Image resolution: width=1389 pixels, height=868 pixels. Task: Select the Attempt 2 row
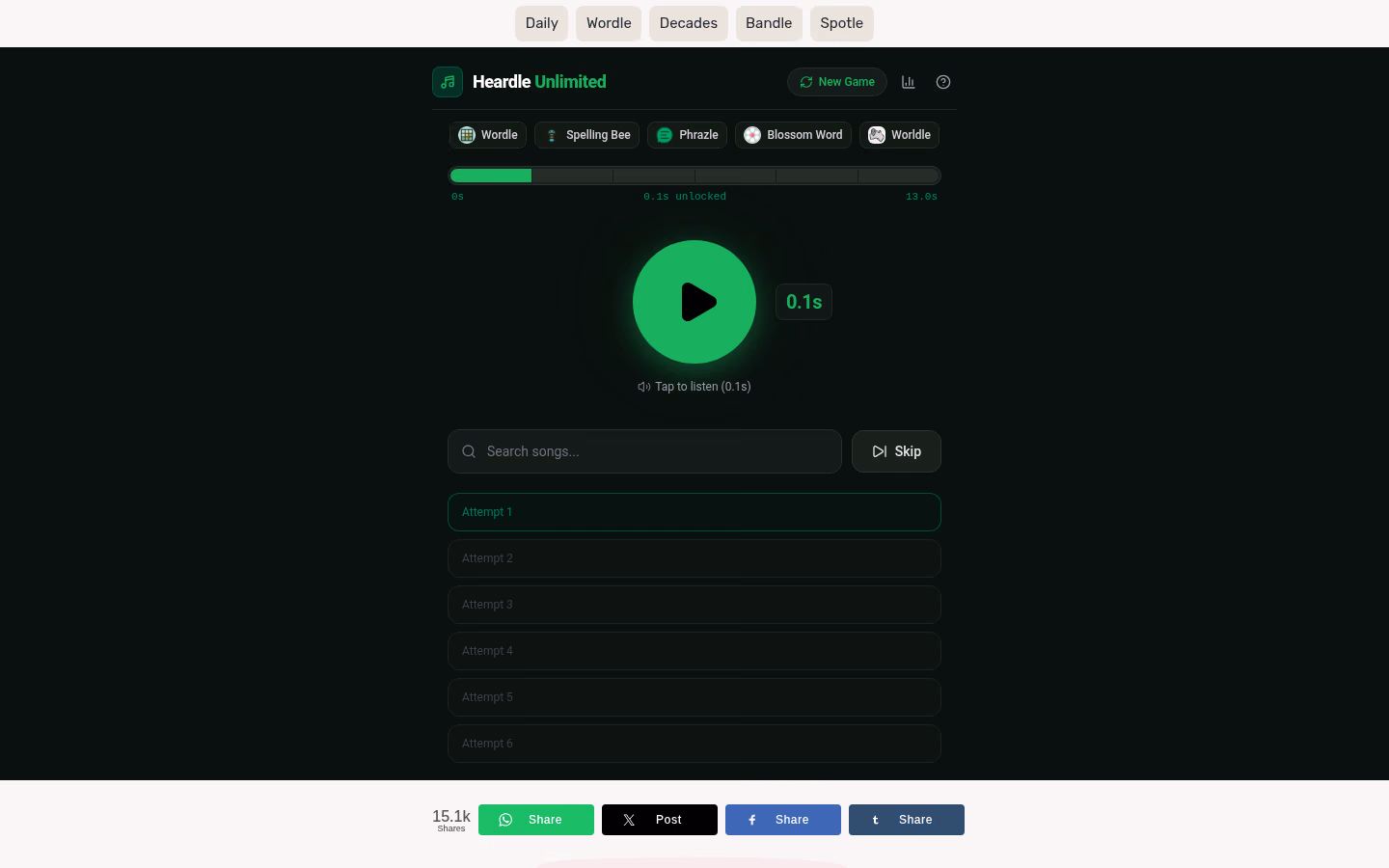[x=694, y=558]
